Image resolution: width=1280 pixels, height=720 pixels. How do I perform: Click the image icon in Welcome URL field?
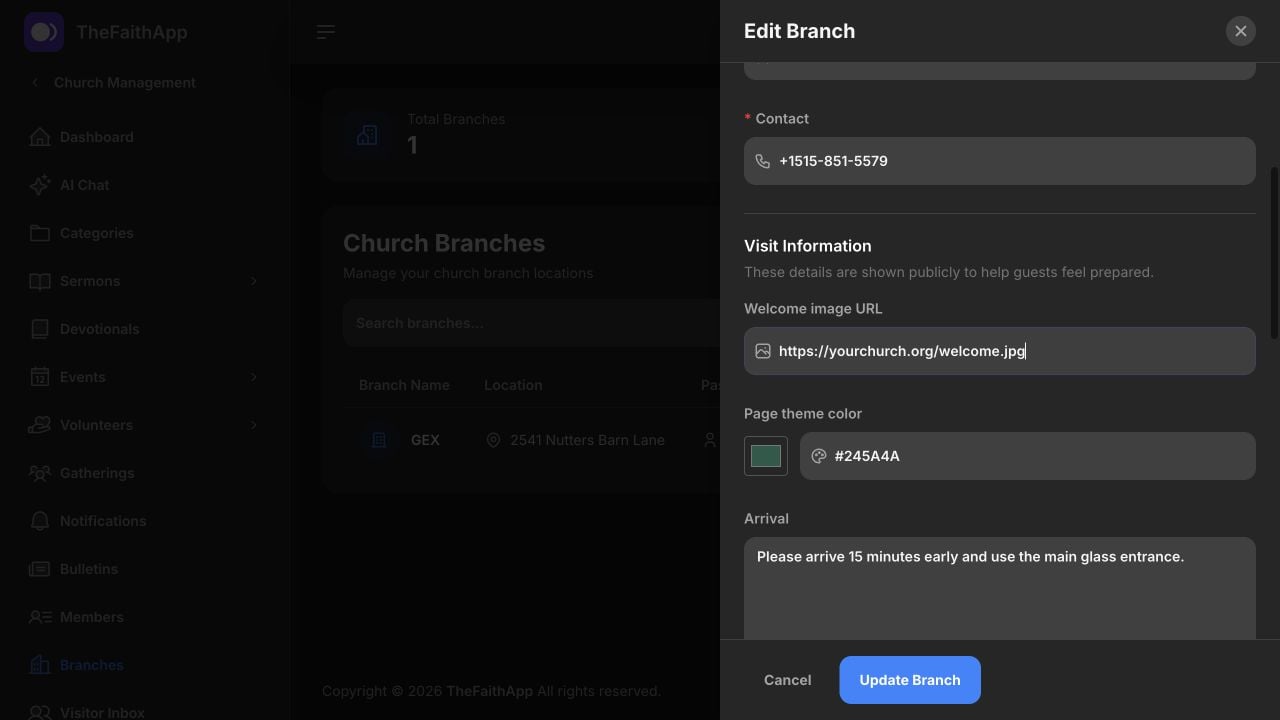(763, 351)
